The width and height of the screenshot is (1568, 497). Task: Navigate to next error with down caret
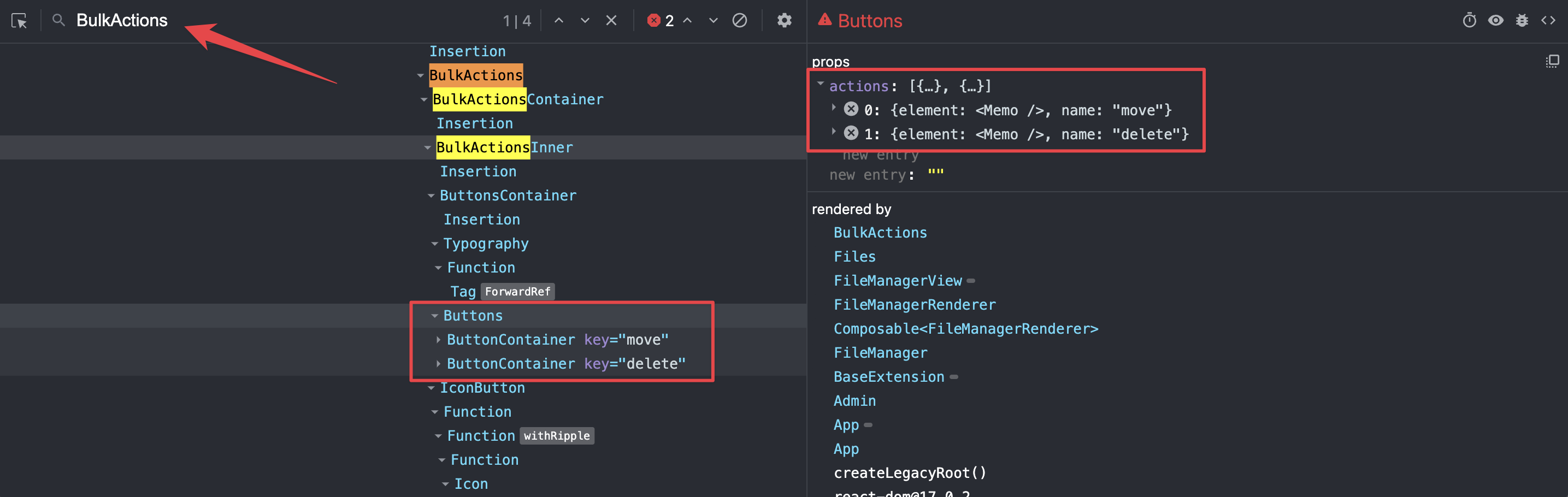[713, 20]
